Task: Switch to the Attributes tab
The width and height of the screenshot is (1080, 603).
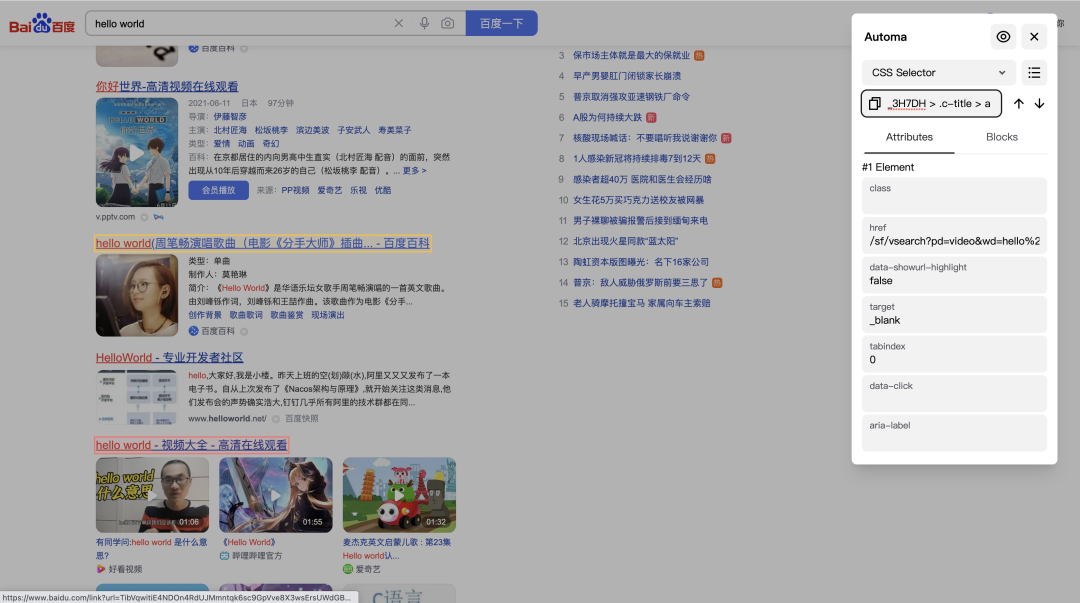Action: click(x=908, y=137)
